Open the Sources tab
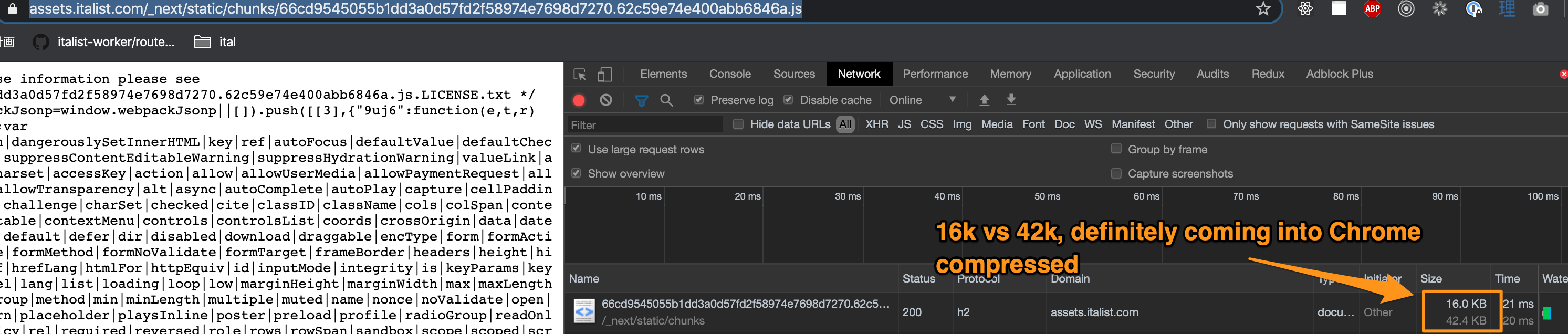Image resolution: width=1568 pixels, height=334 pixels. [794, 74]
